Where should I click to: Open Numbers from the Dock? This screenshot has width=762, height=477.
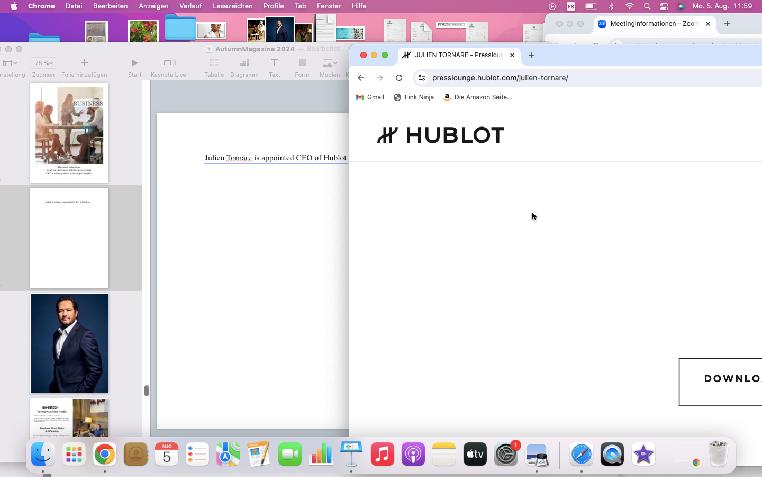click(320, 455)
